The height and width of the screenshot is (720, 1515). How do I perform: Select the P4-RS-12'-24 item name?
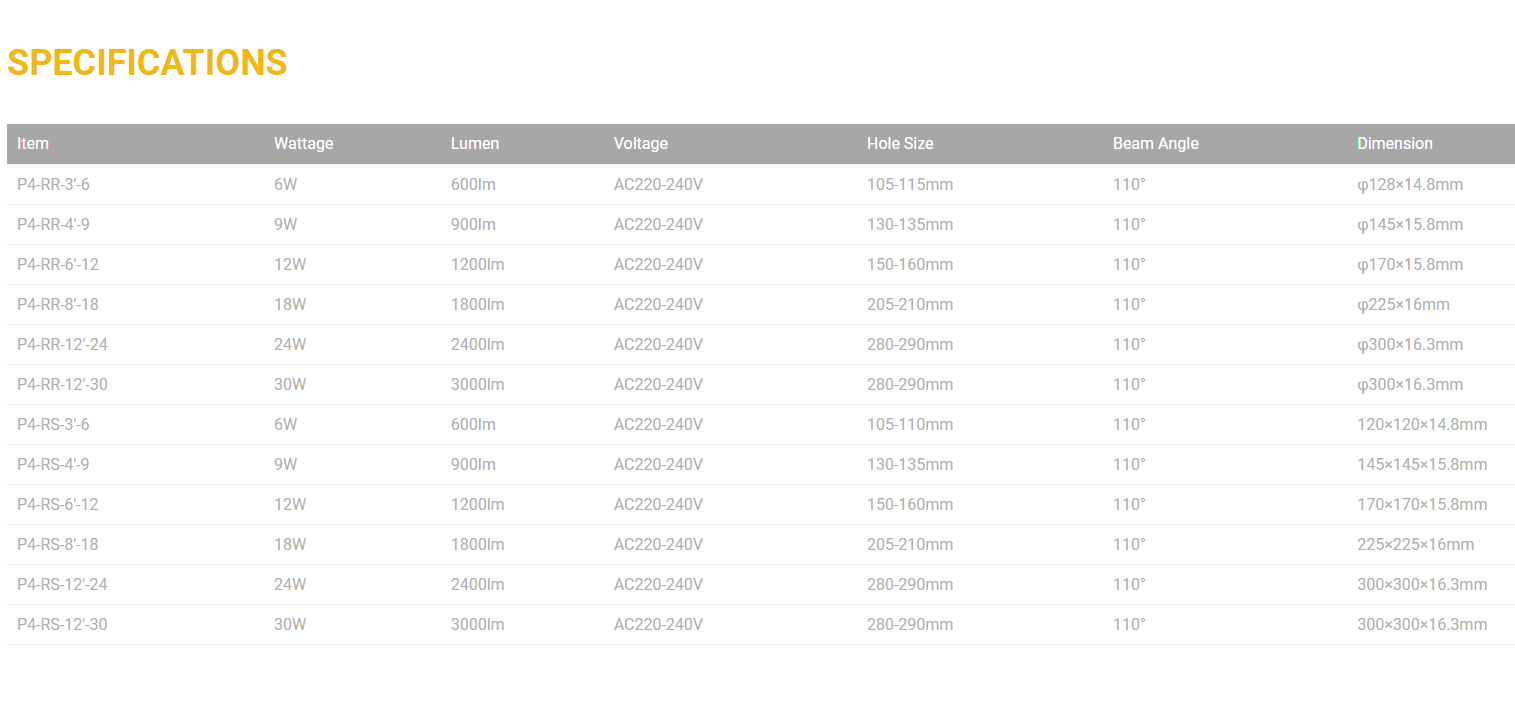click(62, 585)
